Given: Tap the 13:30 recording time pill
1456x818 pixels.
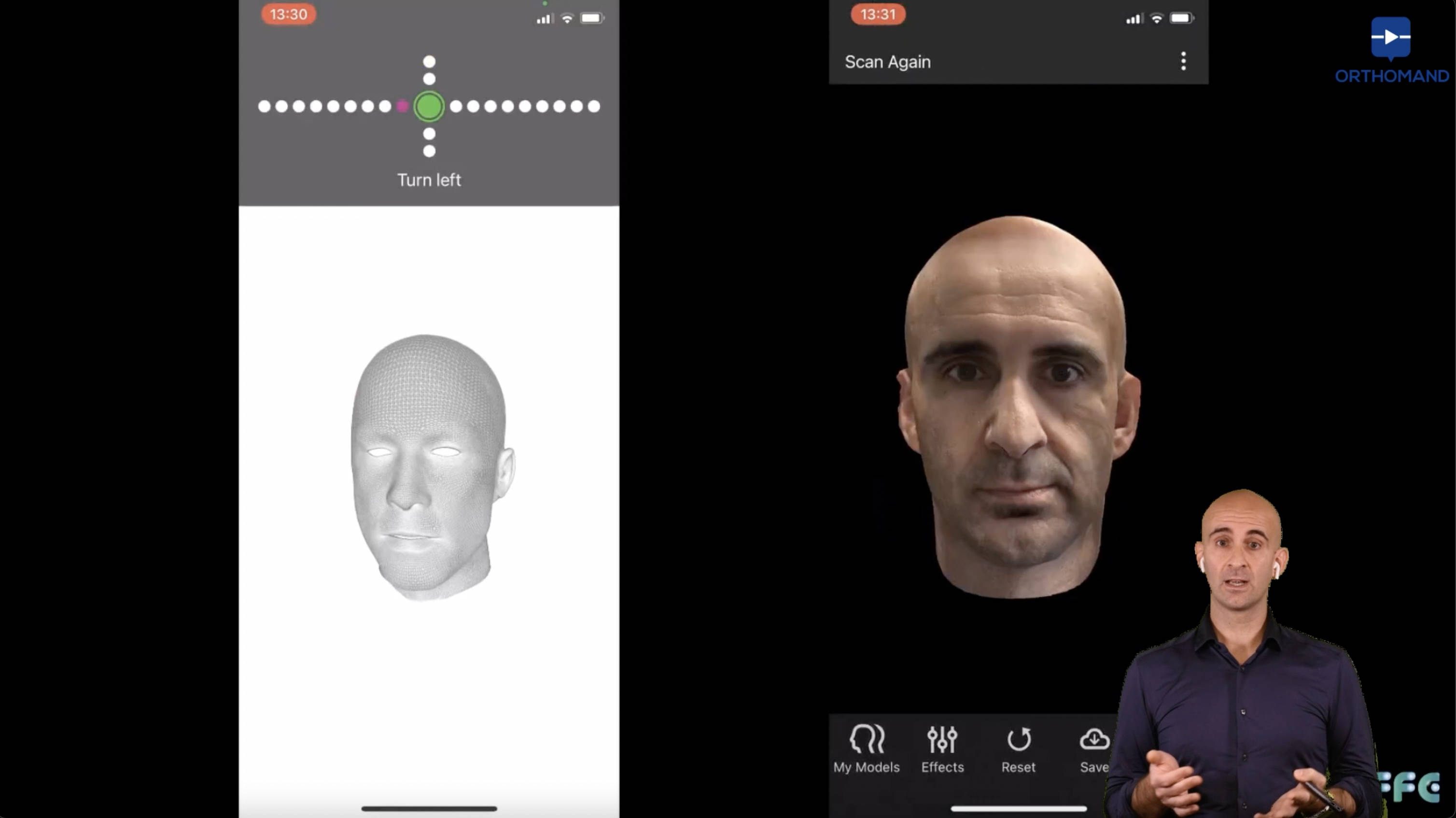Looking at the screenshot, I should [288, 14].
